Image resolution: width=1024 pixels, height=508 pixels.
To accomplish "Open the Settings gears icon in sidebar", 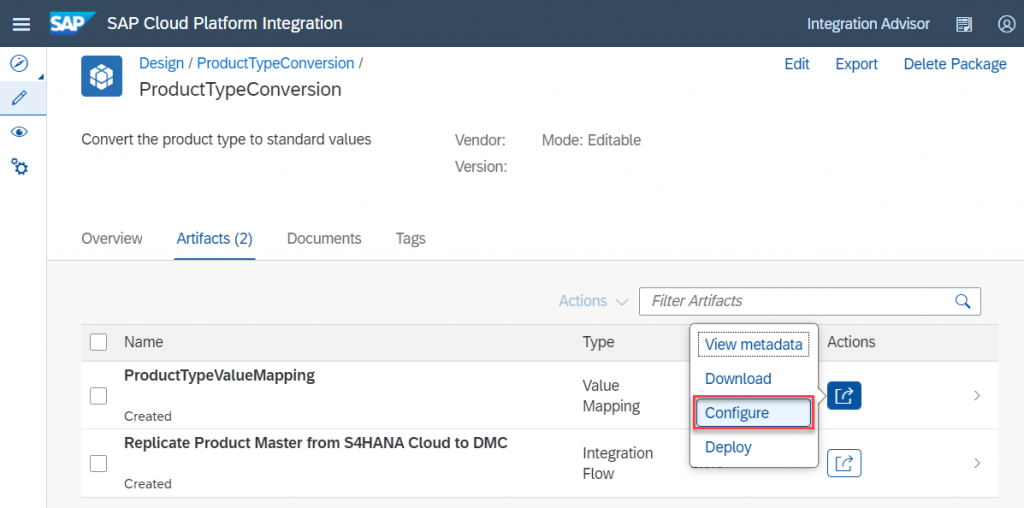I will pos(20,167).
